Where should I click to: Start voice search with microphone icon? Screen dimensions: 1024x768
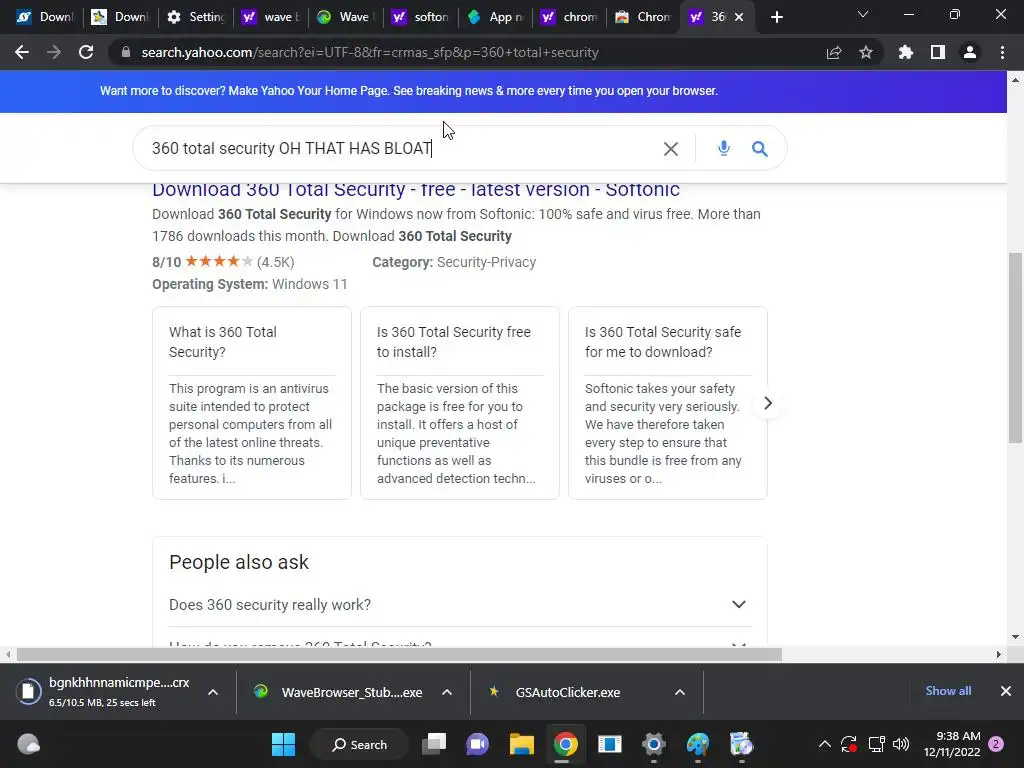[724, 148]
